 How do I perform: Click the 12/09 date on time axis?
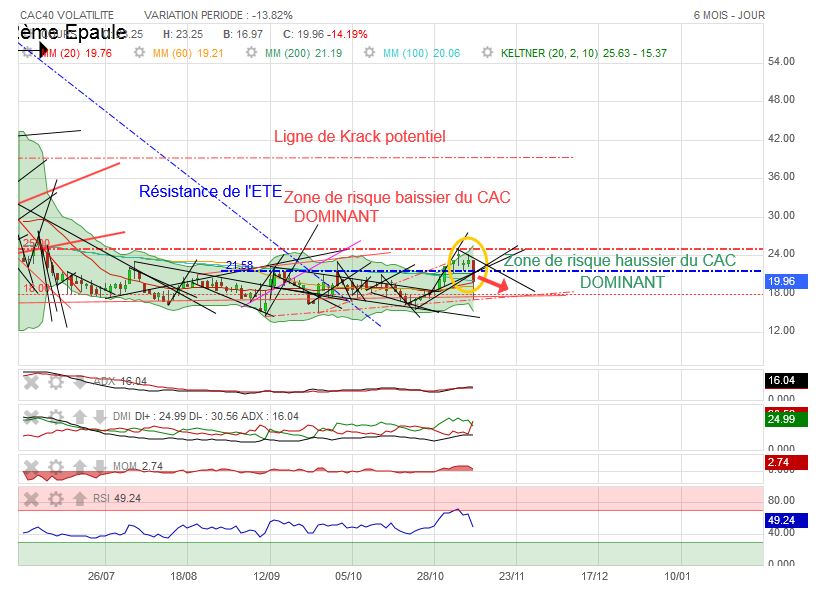pos(266,576)
